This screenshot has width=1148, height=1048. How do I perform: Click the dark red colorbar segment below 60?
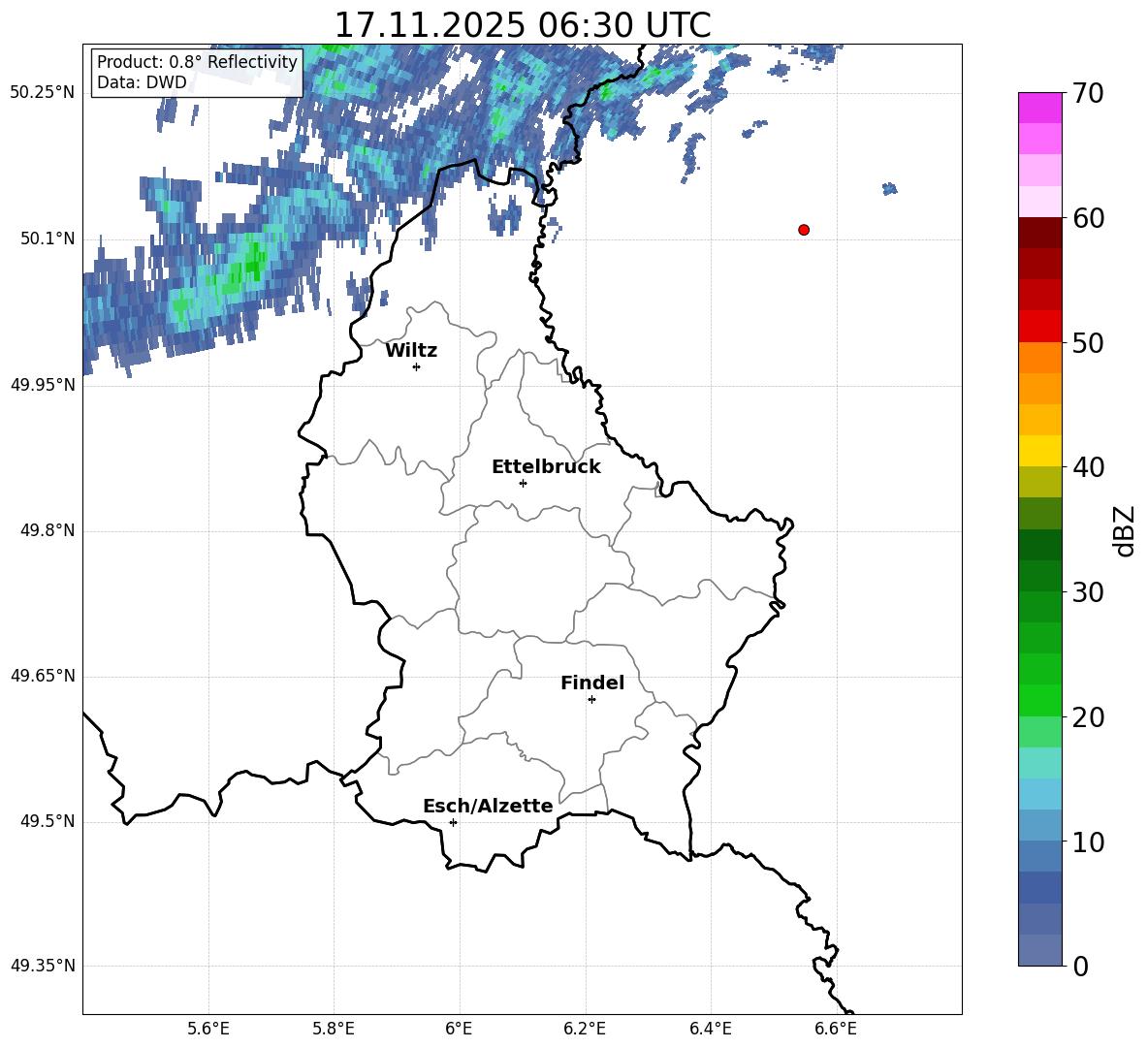pos(1040,233)
